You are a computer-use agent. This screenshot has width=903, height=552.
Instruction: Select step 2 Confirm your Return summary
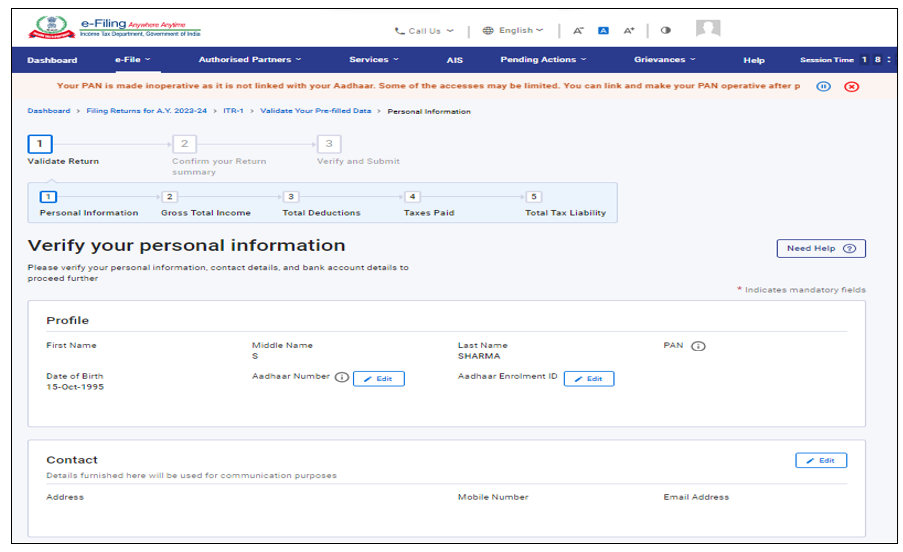[184, 144]
